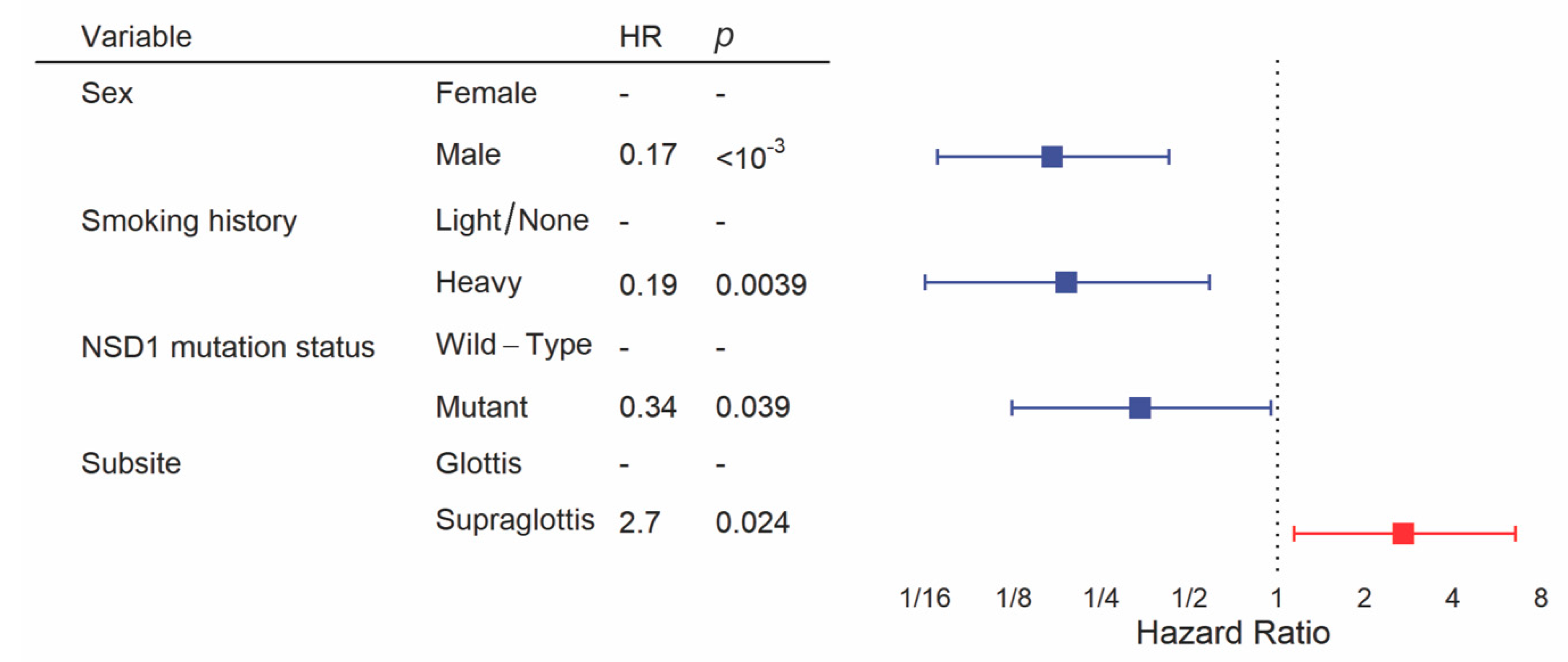Click the "Variable" column header

tap(136, 37)
